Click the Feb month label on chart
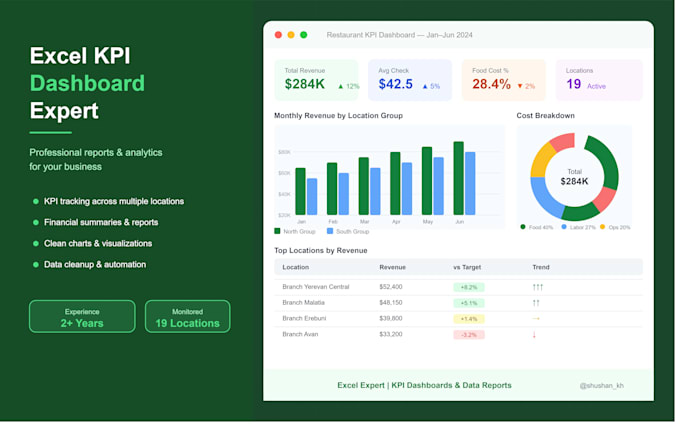 point(333,222)
